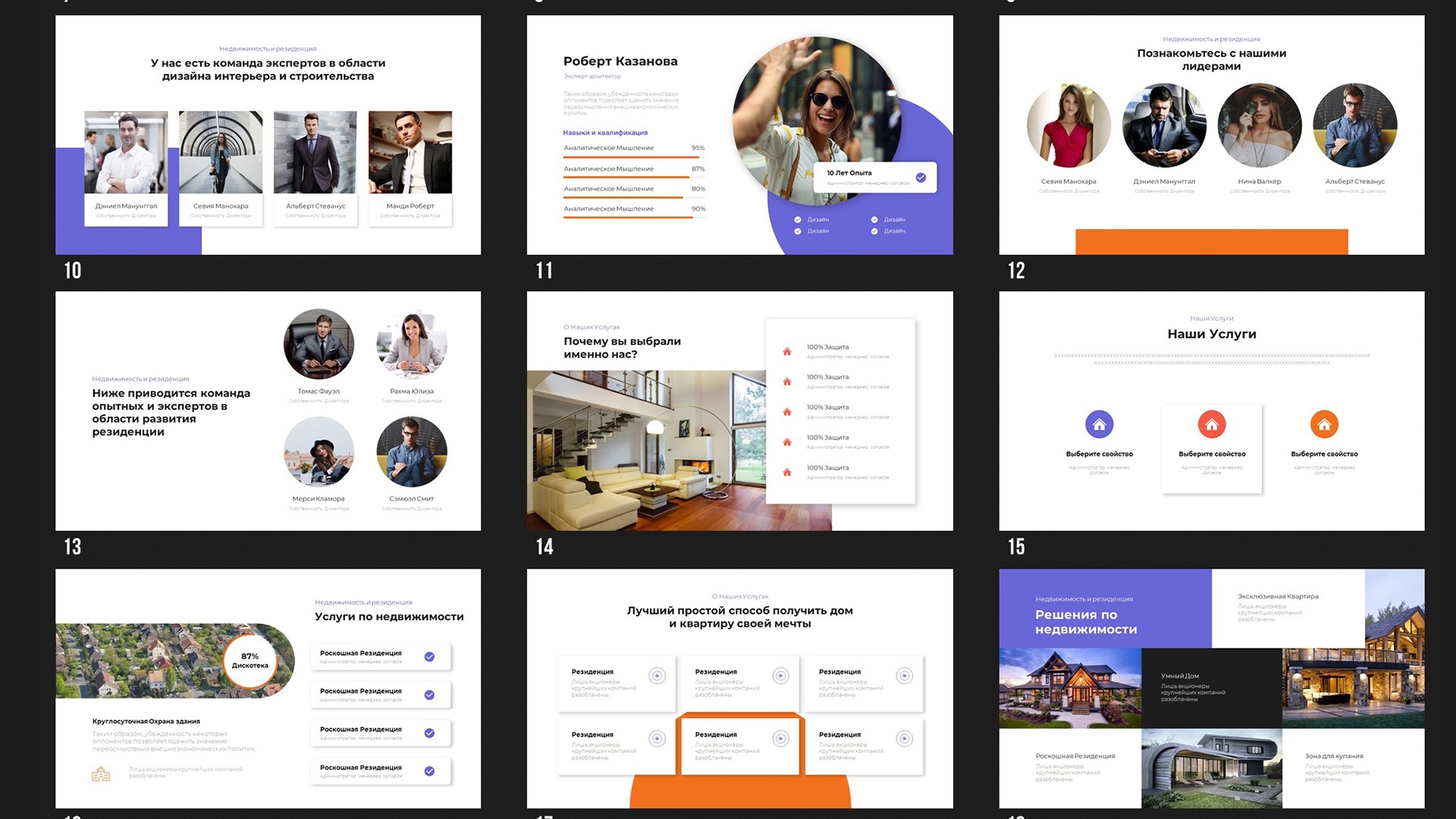This screenshot has width=1456, height=819.
Task: Click the Роберт Казанова heading
Action: 620,61
